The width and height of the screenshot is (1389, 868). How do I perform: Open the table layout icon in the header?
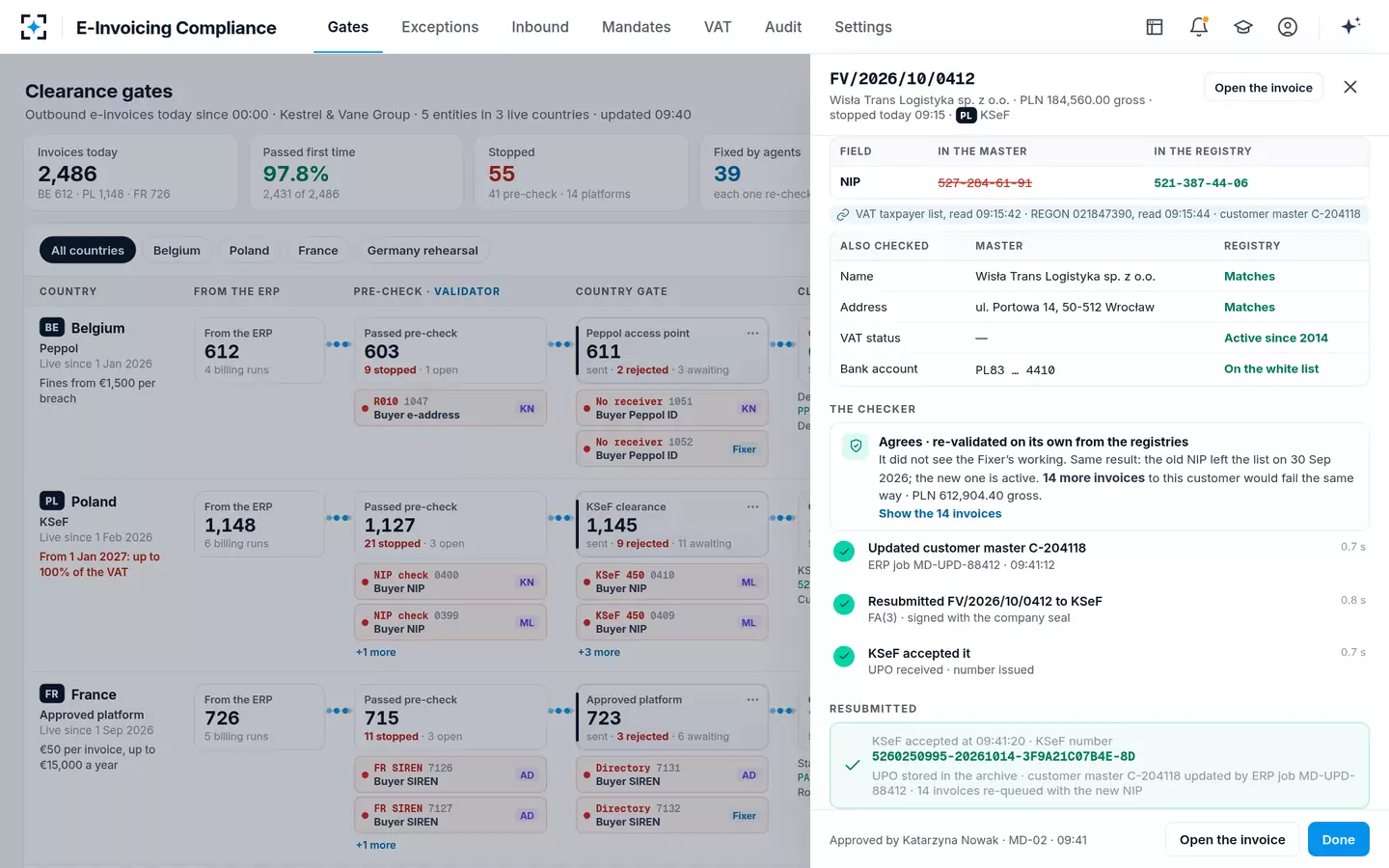(1155, 27)
